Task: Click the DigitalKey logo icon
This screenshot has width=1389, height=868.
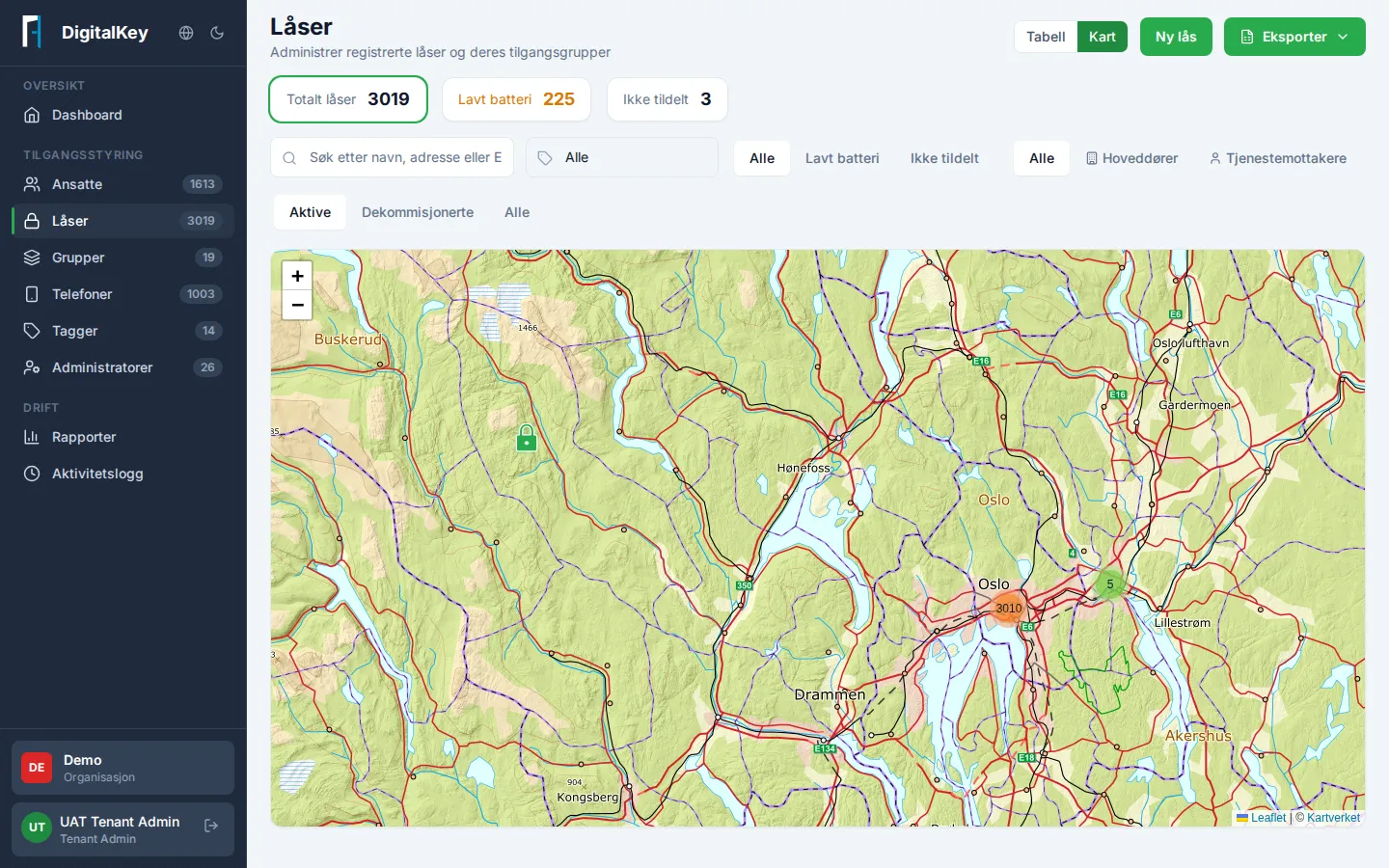Action: [32, 32]
